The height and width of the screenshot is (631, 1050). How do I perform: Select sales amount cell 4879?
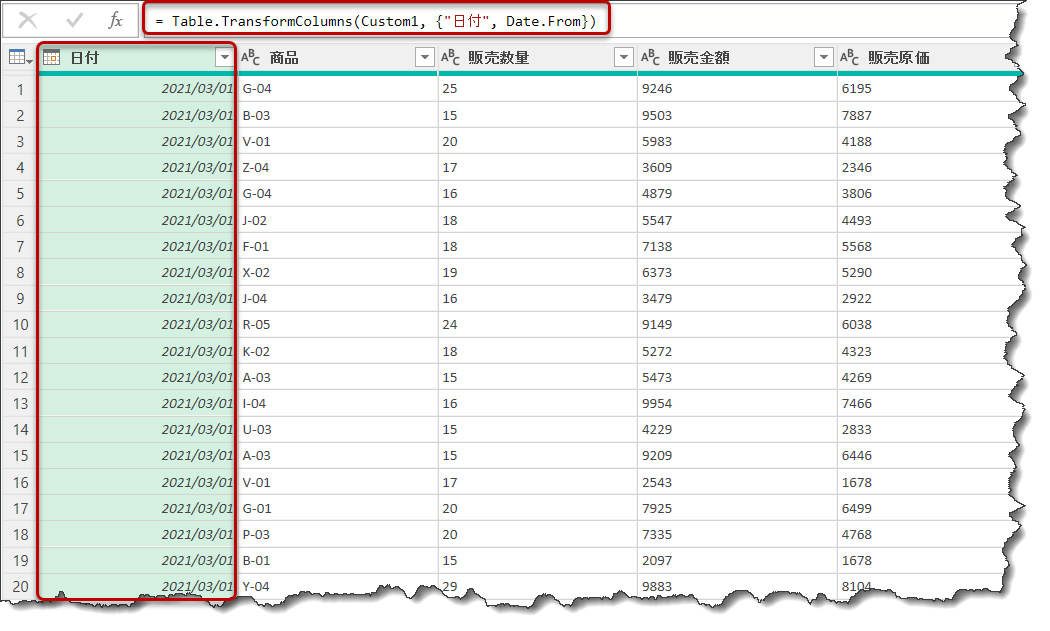click(x=737, y=194)
